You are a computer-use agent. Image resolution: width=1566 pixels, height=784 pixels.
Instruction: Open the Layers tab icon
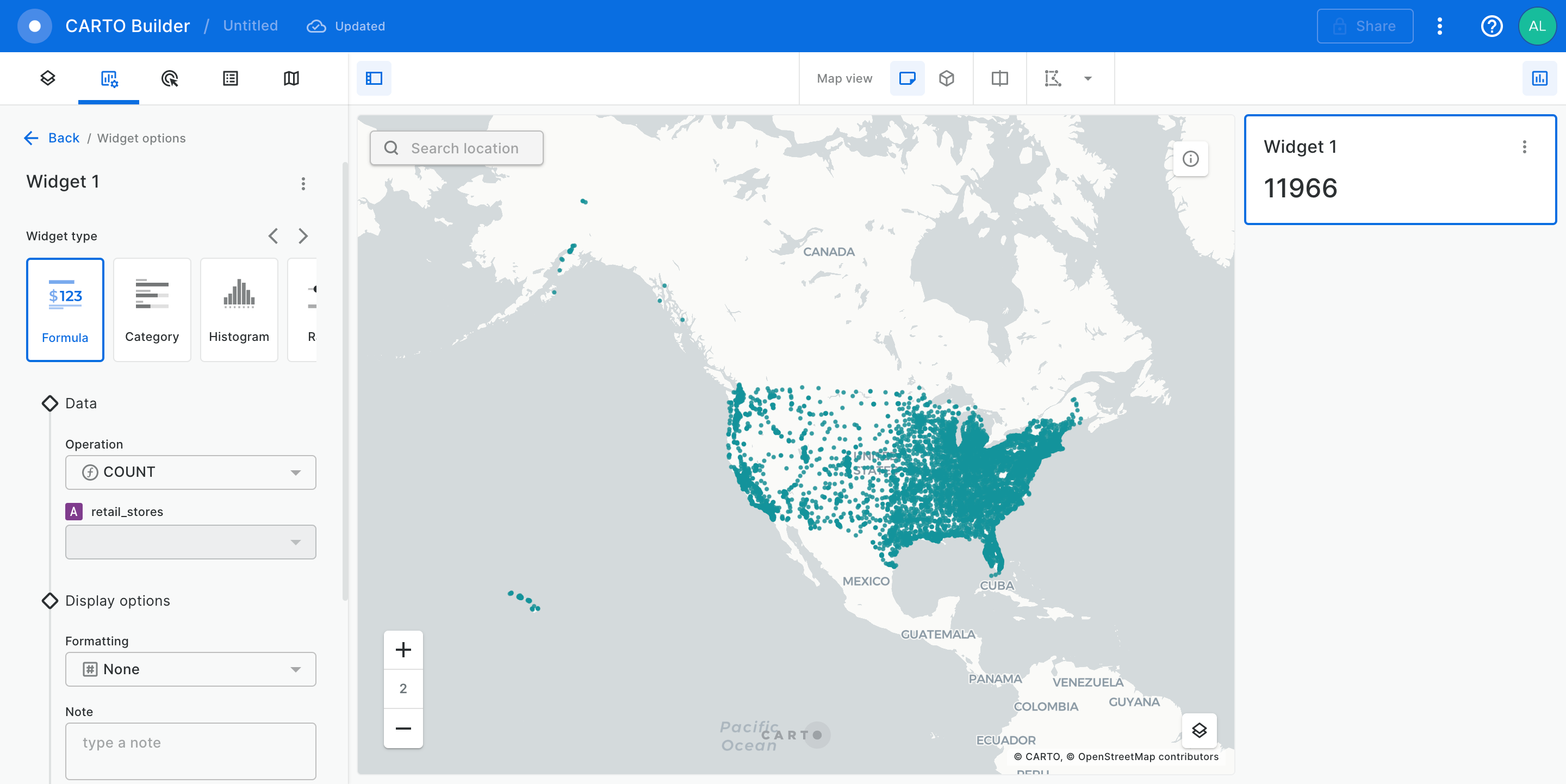coord(47,78)
